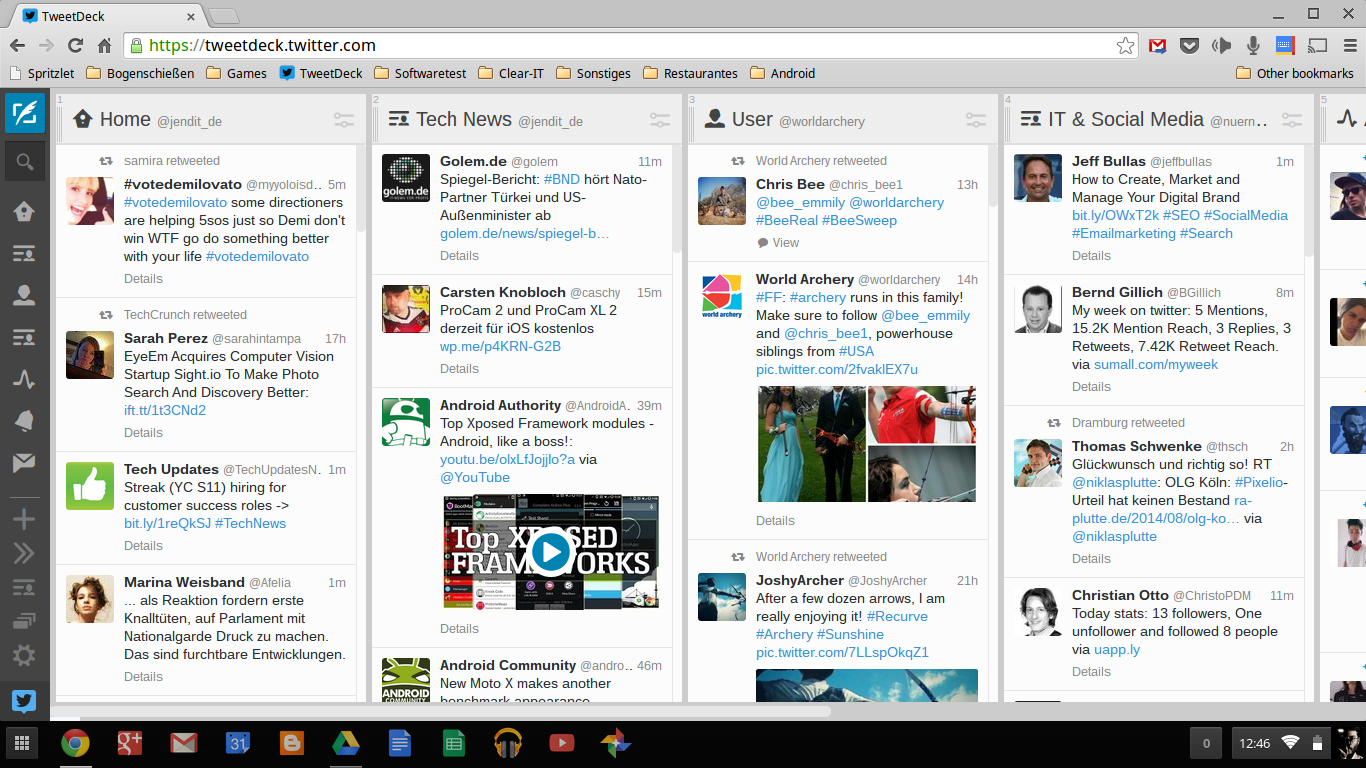Open Google Calendar from the shelf
The height and width of the screenshot is (768, 1366).
(237, 743)
